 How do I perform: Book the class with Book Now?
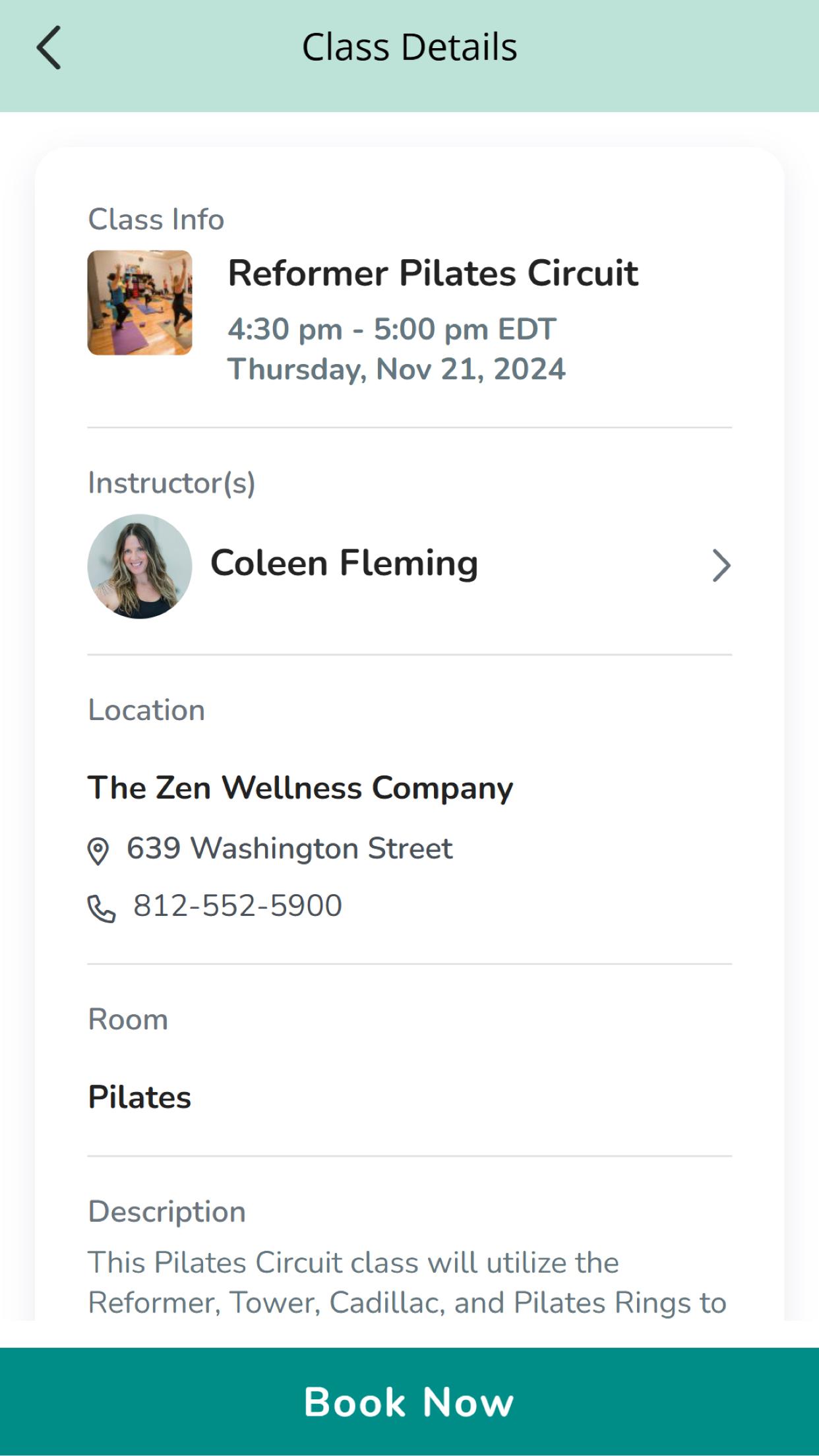click(x=409, y=1401)
